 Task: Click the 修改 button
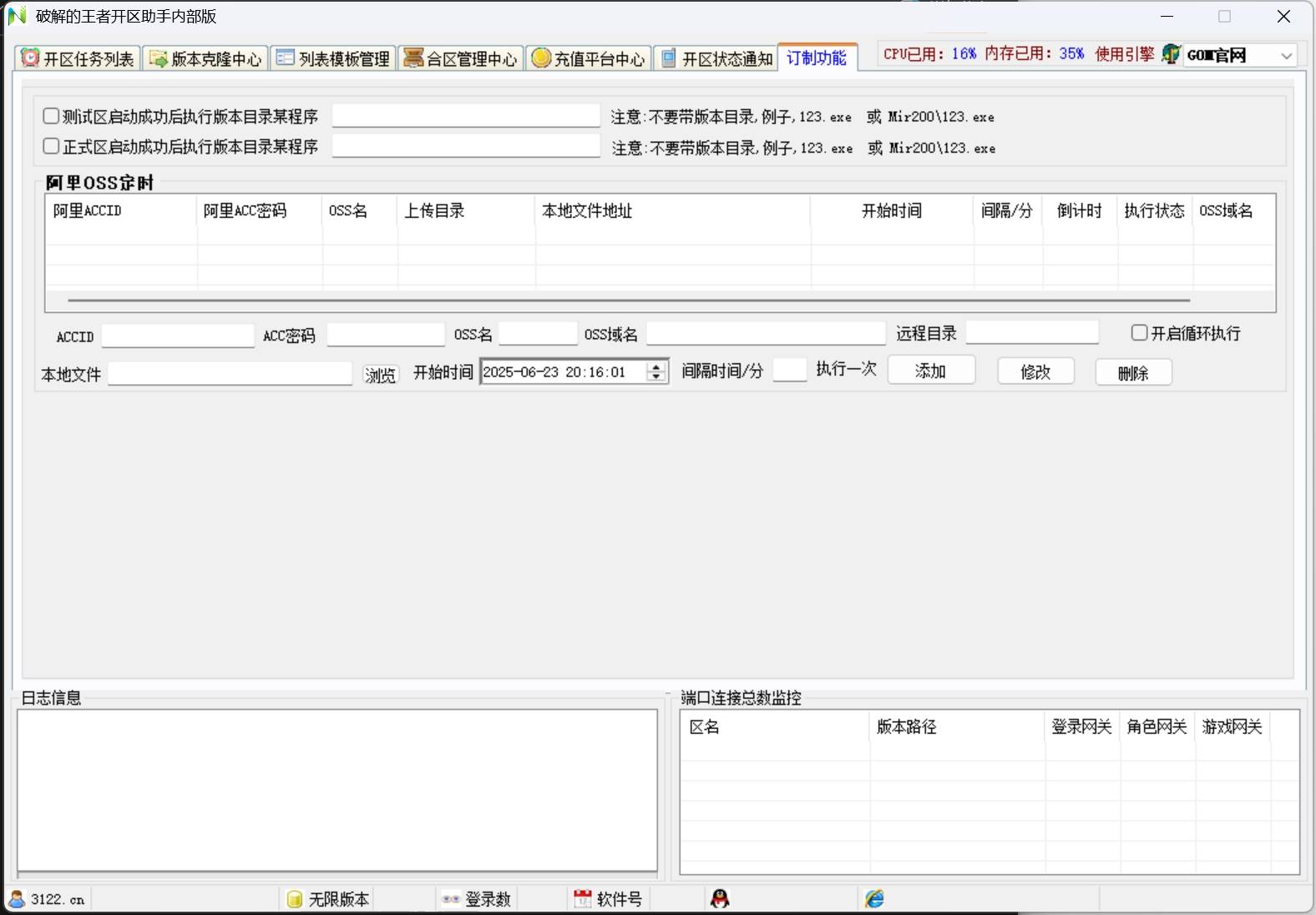tap(1035, 372)
